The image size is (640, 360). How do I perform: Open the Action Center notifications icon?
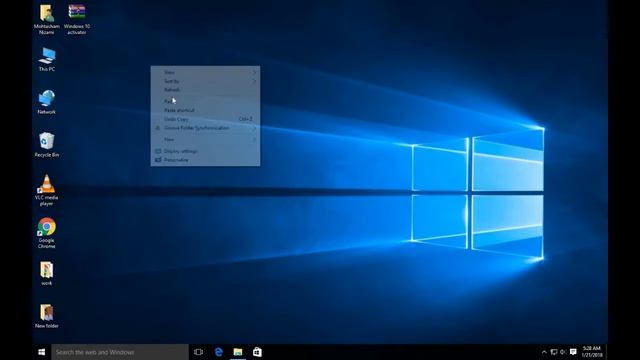pos(573,352)
